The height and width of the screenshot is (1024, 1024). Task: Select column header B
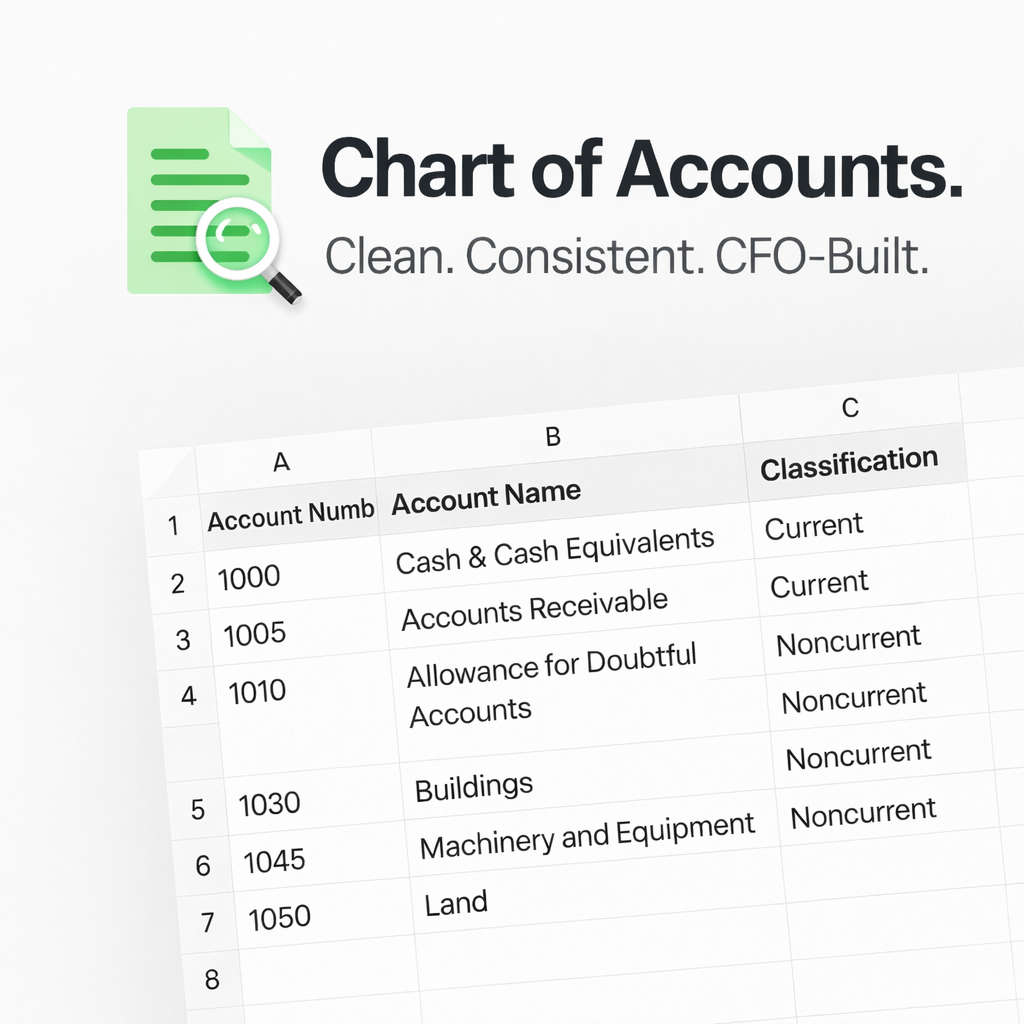[x=553, y=436]
